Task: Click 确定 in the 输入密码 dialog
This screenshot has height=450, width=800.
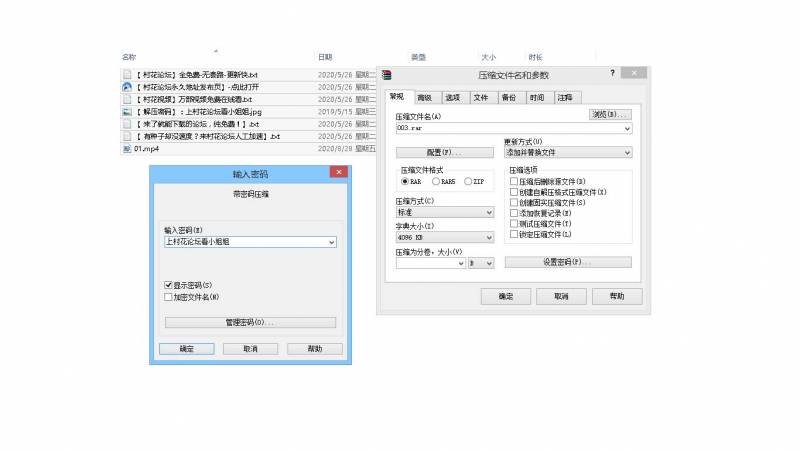Action: (x=187, y=349)
